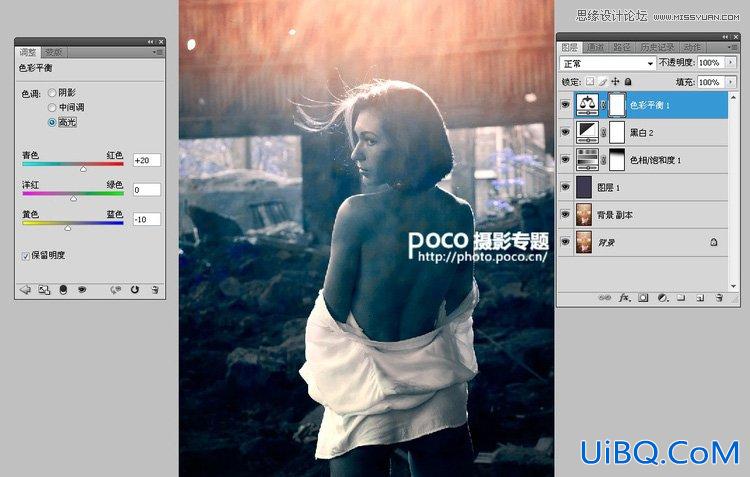Image resolution: width=750 pixels, height=477 pixels.
Task: Switch to the 通道 tab
Action: pyautogui.click(x=596, y=47)
